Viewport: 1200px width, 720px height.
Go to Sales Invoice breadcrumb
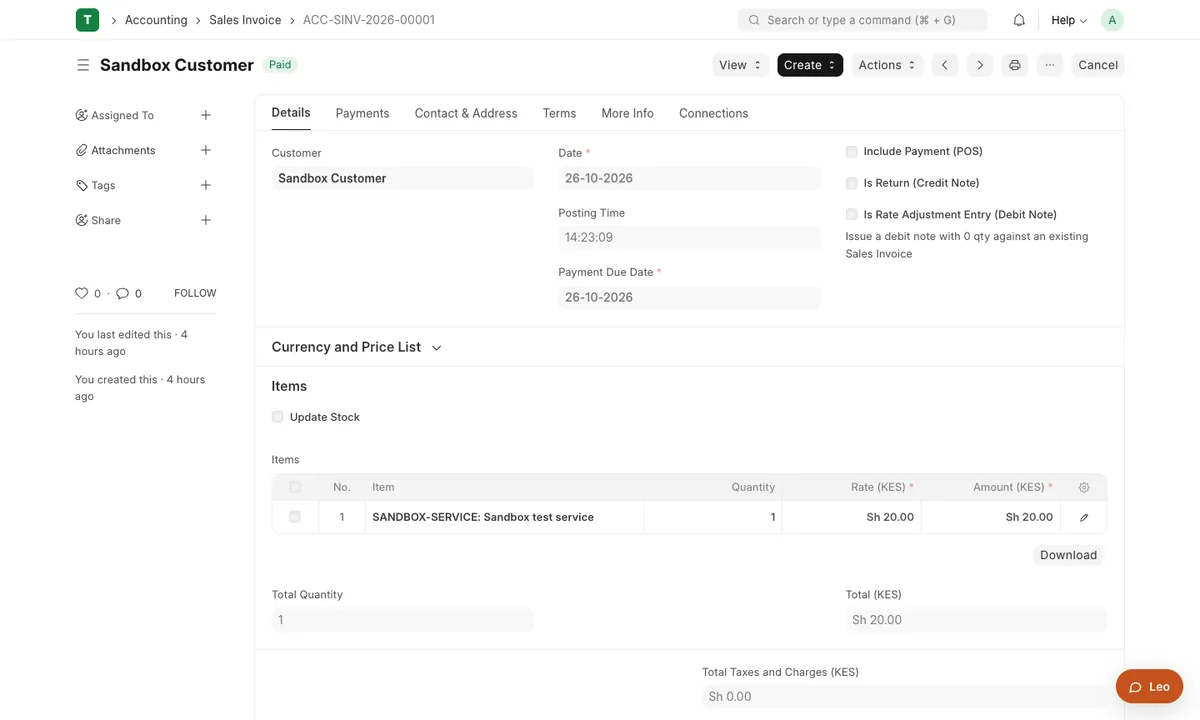click(245, 20)
